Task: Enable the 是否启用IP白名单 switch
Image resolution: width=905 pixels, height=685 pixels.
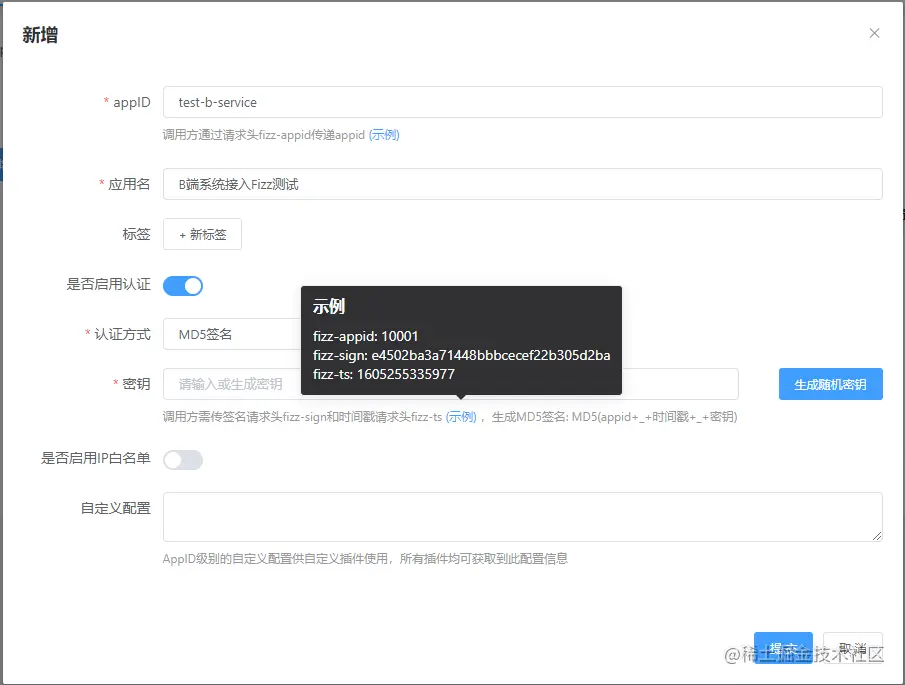Action: click(184, 459)
